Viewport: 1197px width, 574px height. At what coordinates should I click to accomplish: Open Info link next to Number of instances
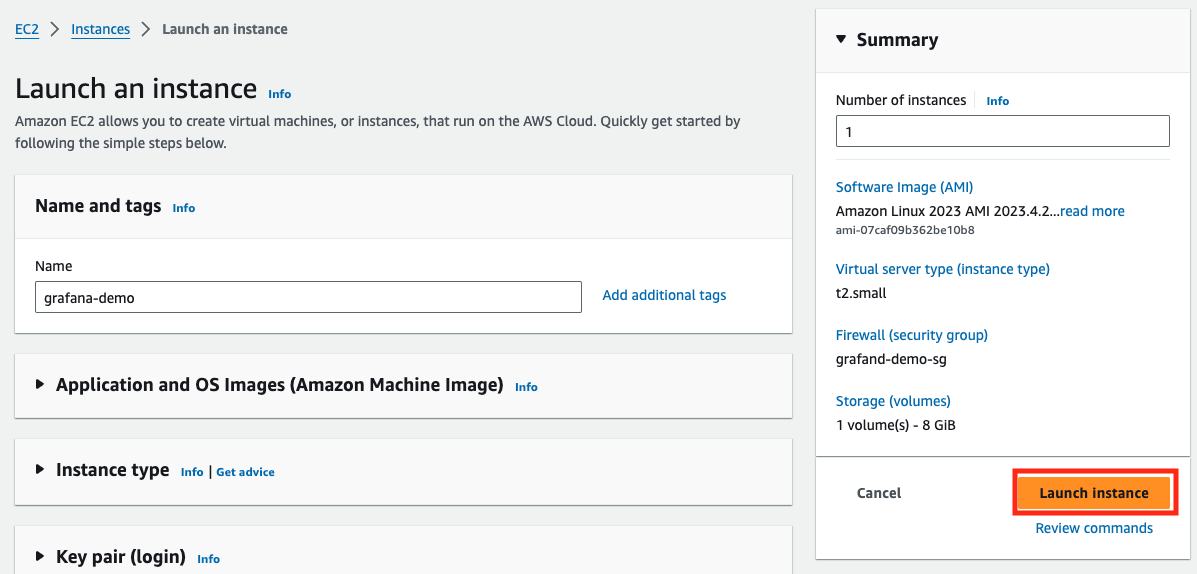click(x=997, y=101)
